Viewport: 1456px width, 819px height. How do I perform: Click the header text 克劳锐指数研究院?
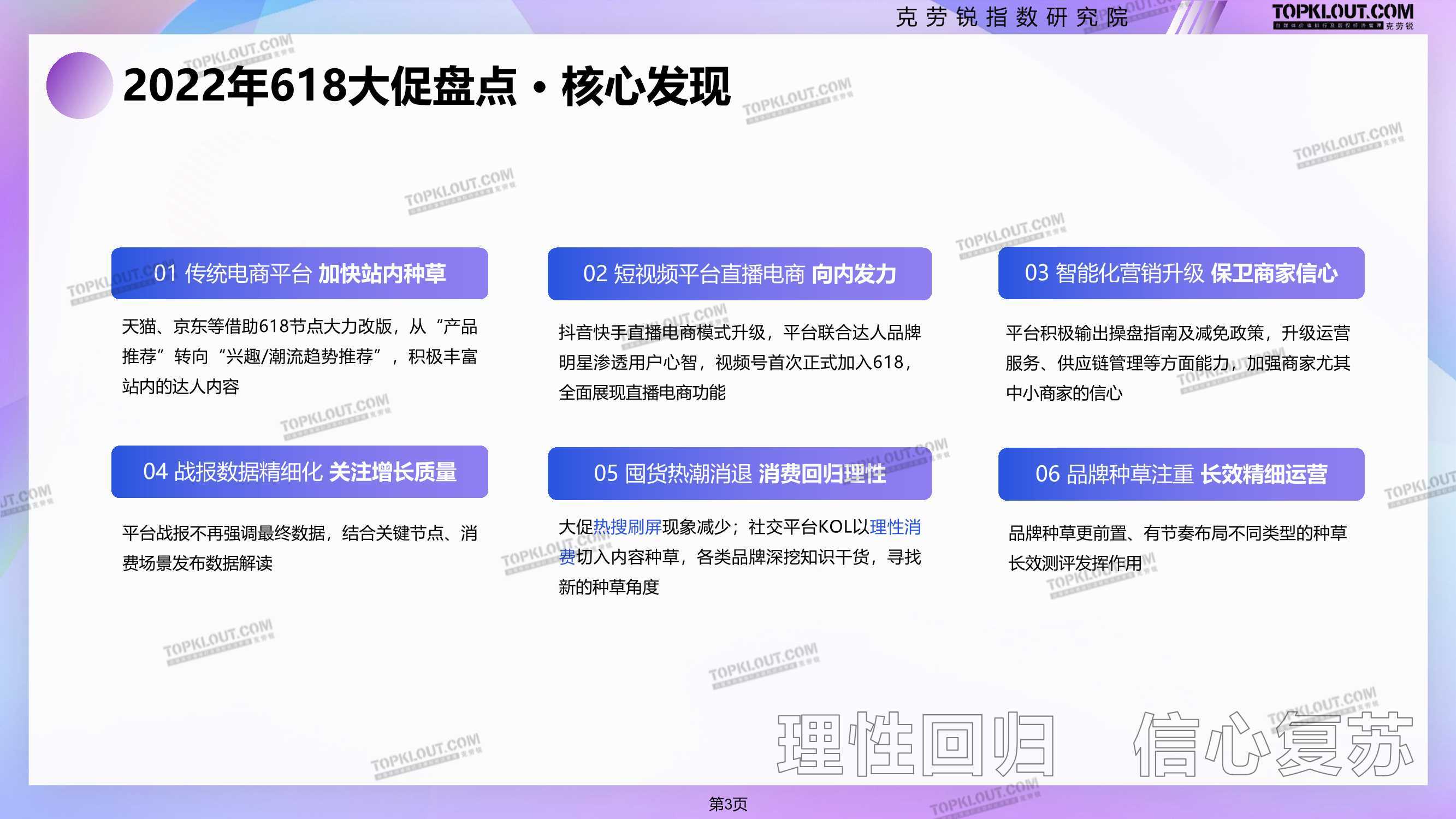[x=1012, y=17]
